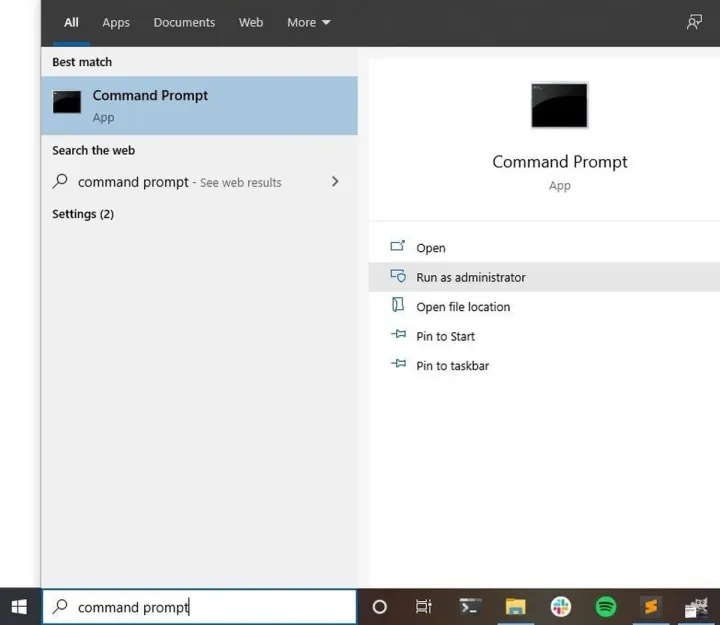Select the Web search tab
Viewport: 720px width, 625px height.
[251, 22]
